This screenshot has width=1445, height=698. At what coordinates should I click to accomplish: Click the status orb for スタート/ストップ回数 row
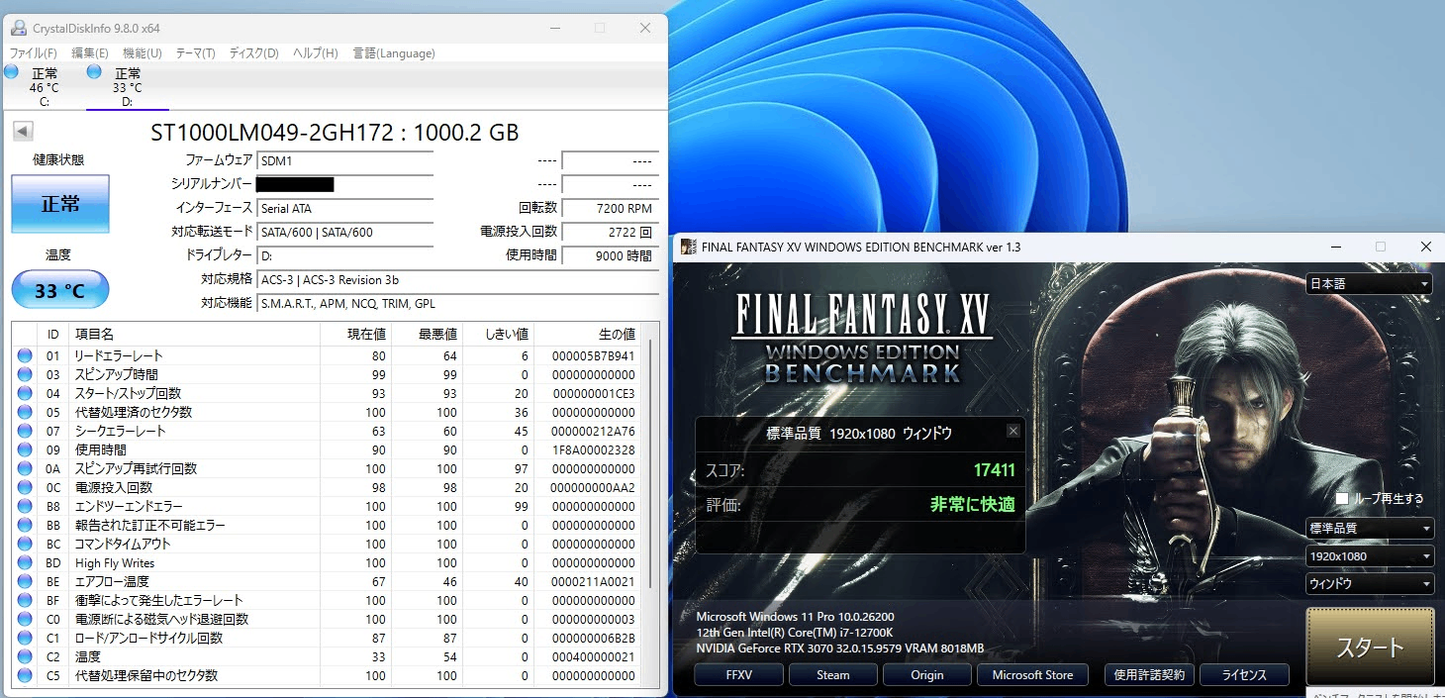(x=24, y=393)
